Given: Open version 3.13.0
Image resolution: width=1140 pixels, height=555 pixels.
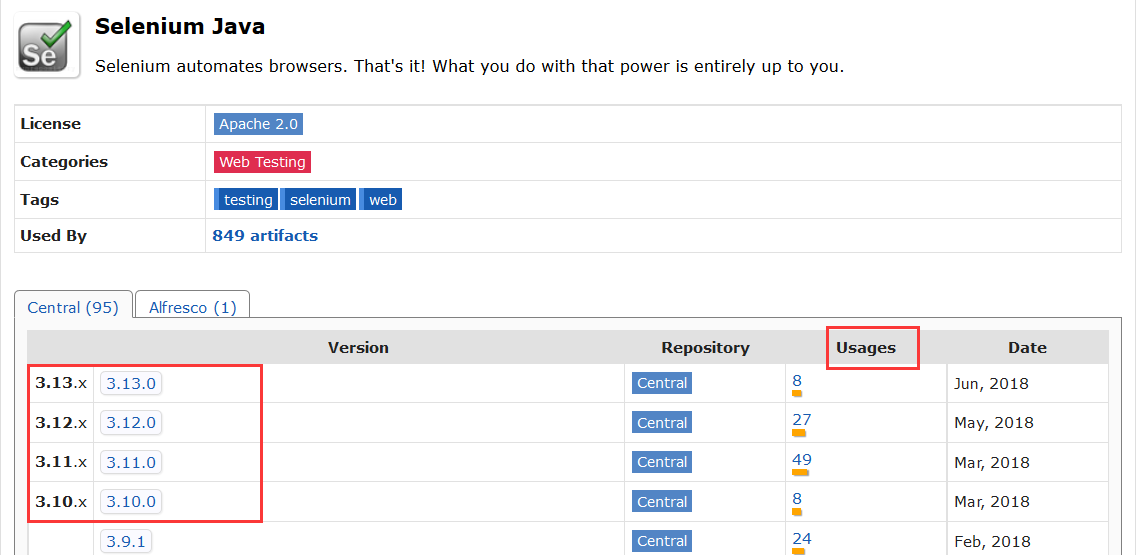Looking at the screenshot, I should pos(131,383).
